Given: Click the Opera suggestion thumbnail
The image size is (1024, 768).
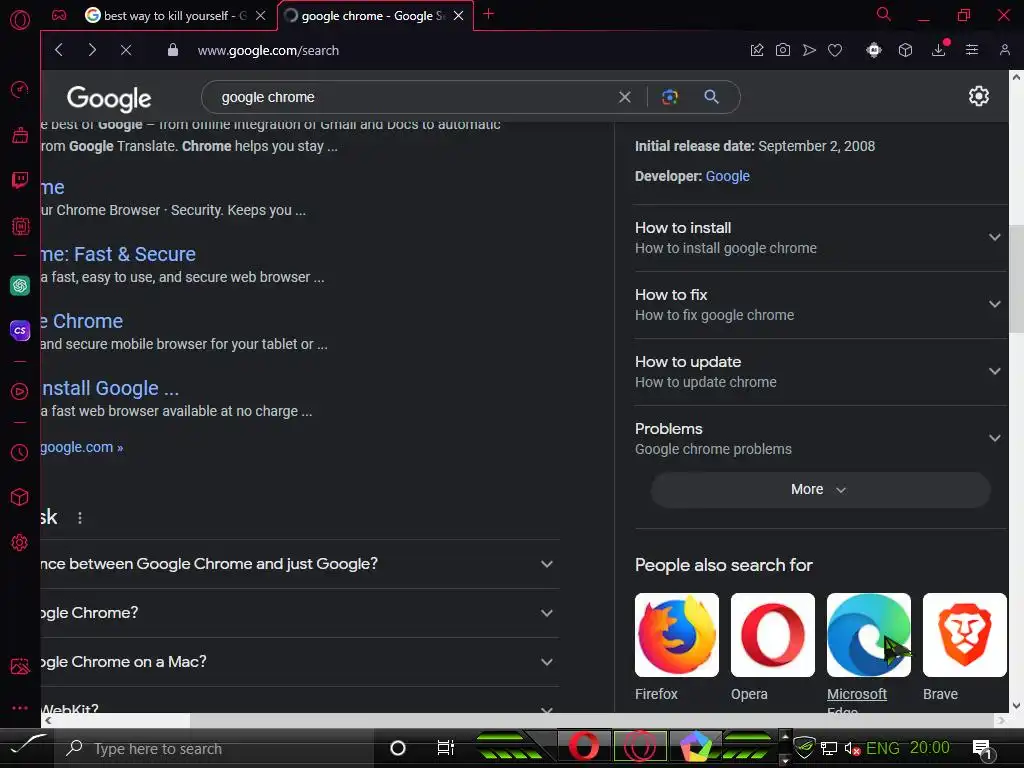Looking at the screenshot, I should pos(773,635).
